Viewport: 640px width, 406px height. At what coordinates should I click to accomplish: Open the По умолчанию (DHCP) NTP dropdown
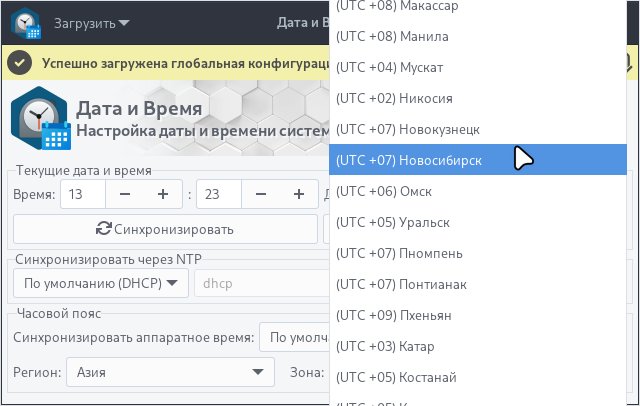101,283
